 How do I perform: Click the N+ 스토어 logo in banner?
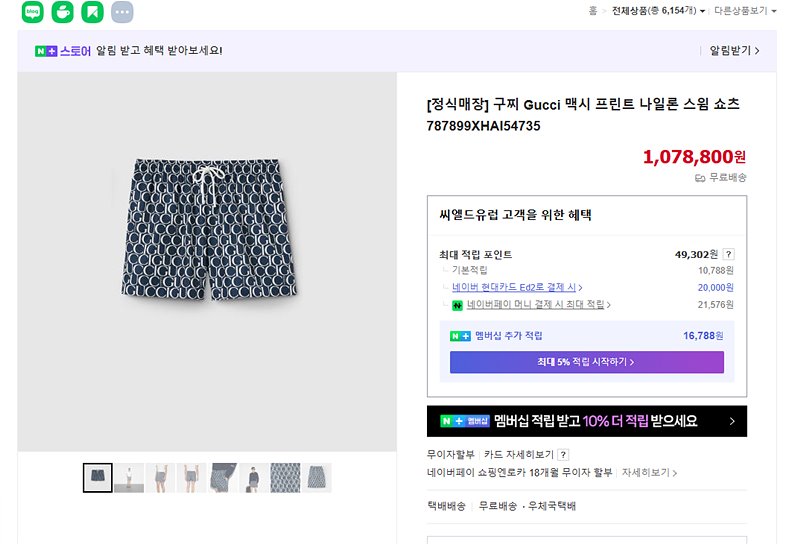point(63,51)
